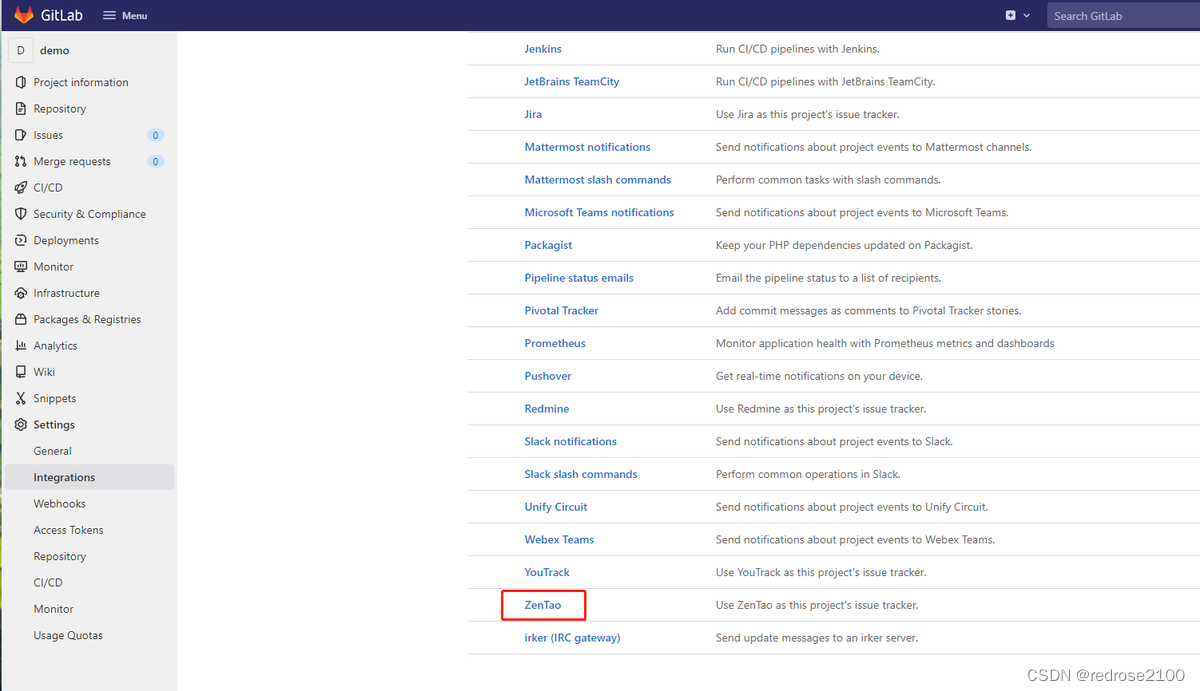Click the Analytics chart icon

click(21, 346)
